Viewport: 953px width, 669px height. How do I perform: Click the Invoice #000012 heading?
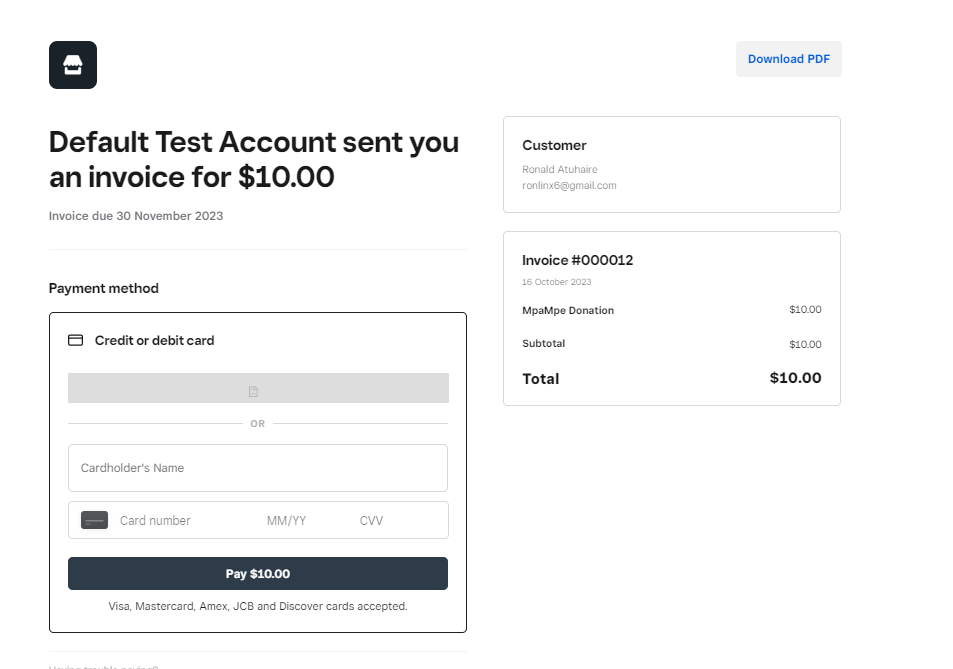pos(577,260)
